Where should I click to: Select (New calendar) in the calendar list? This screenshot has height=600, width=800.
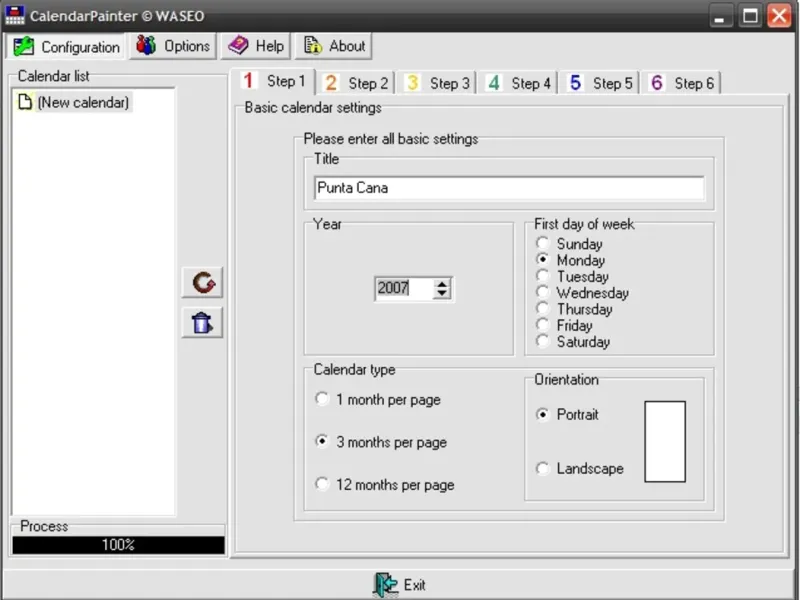(x=74, y=102)
